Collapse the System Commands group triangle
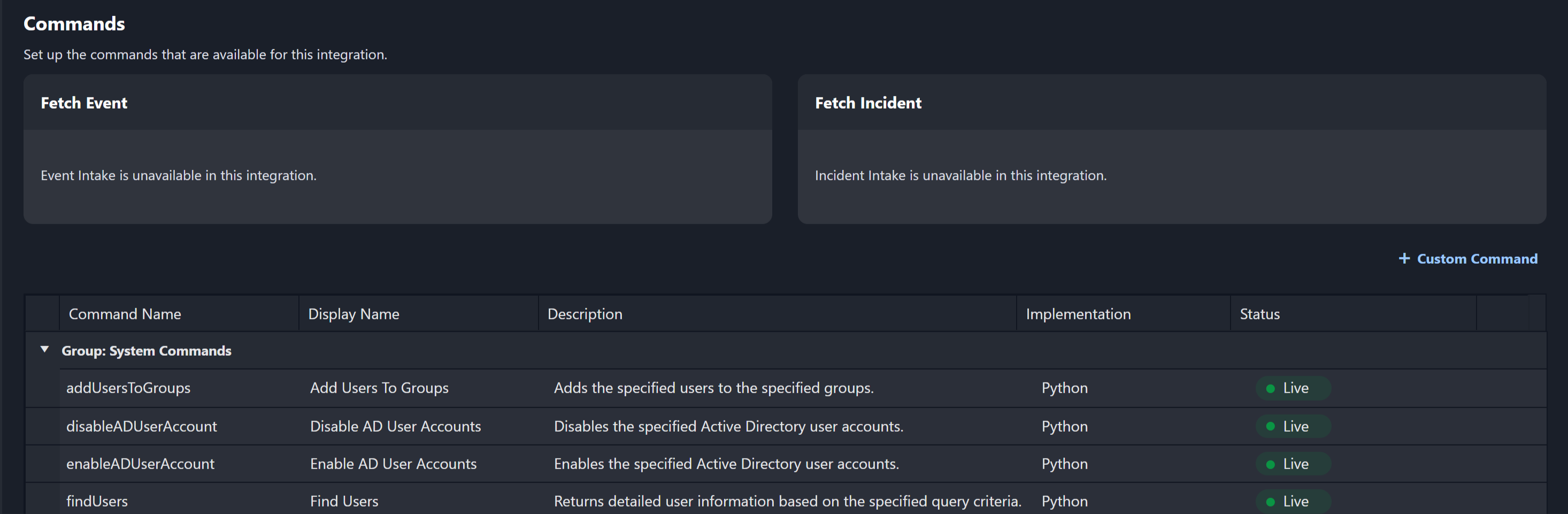The width and height of the screenshot is (1568, 514). pos(44,350)
